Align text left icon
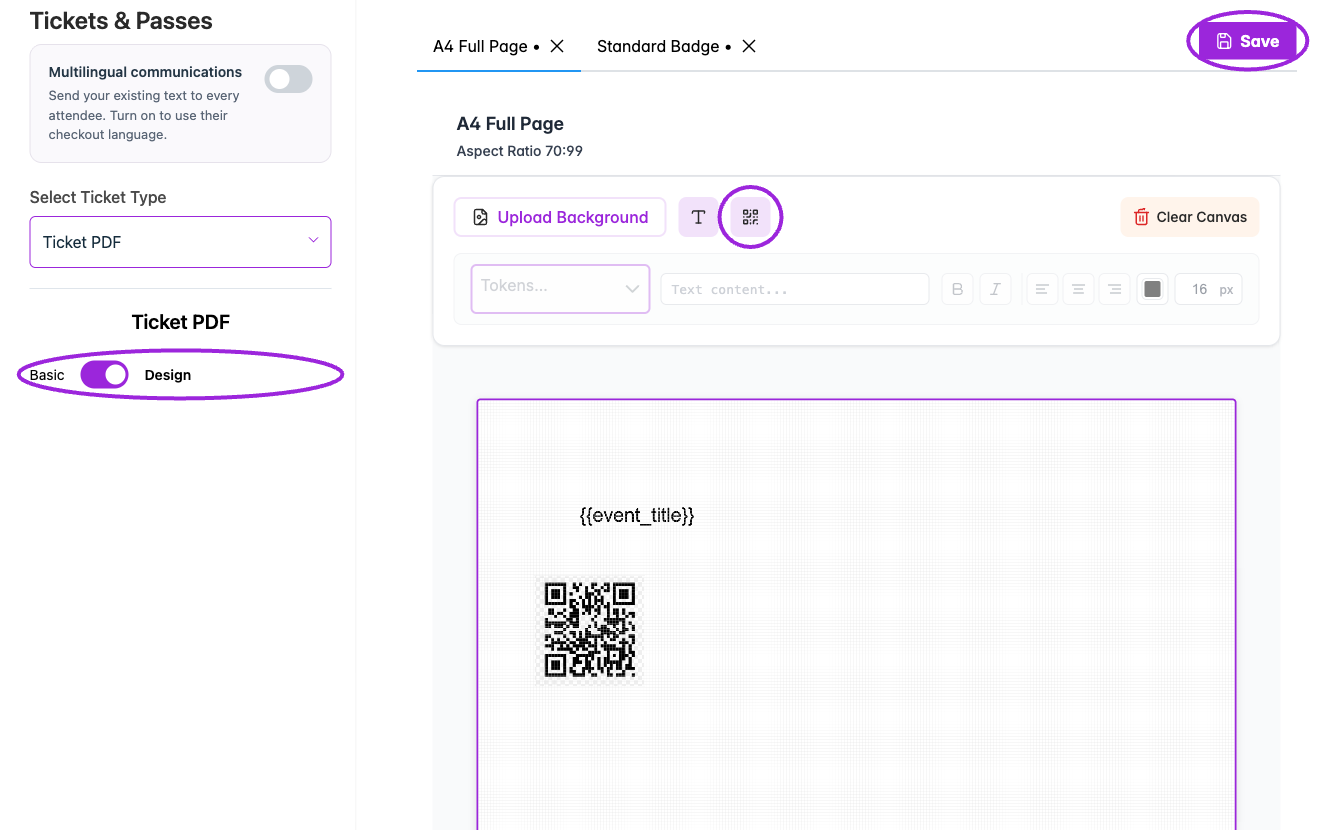1325x830 pixels. click(1042, 289)
